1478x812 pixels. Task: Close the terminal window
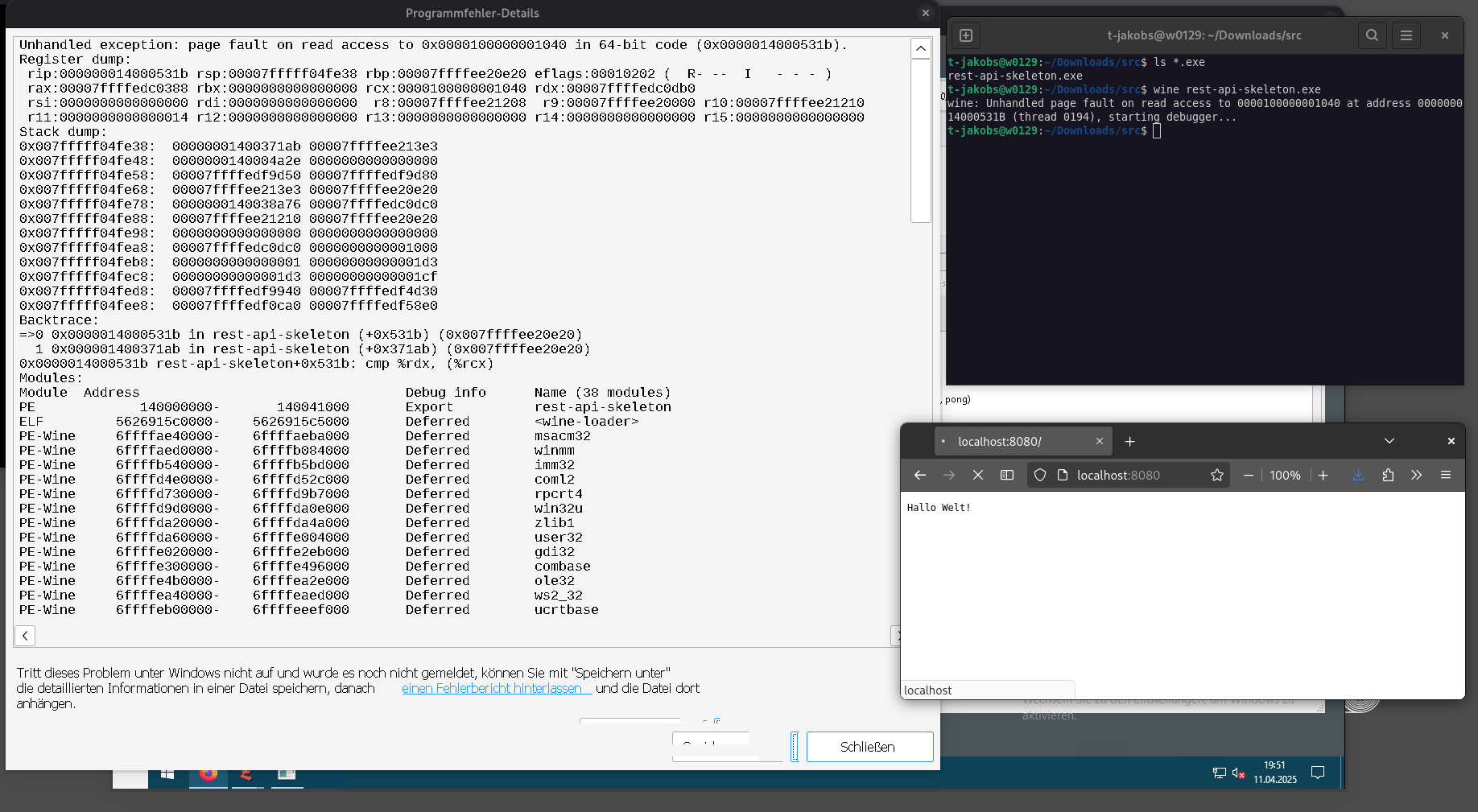[x=1445, y=35]
